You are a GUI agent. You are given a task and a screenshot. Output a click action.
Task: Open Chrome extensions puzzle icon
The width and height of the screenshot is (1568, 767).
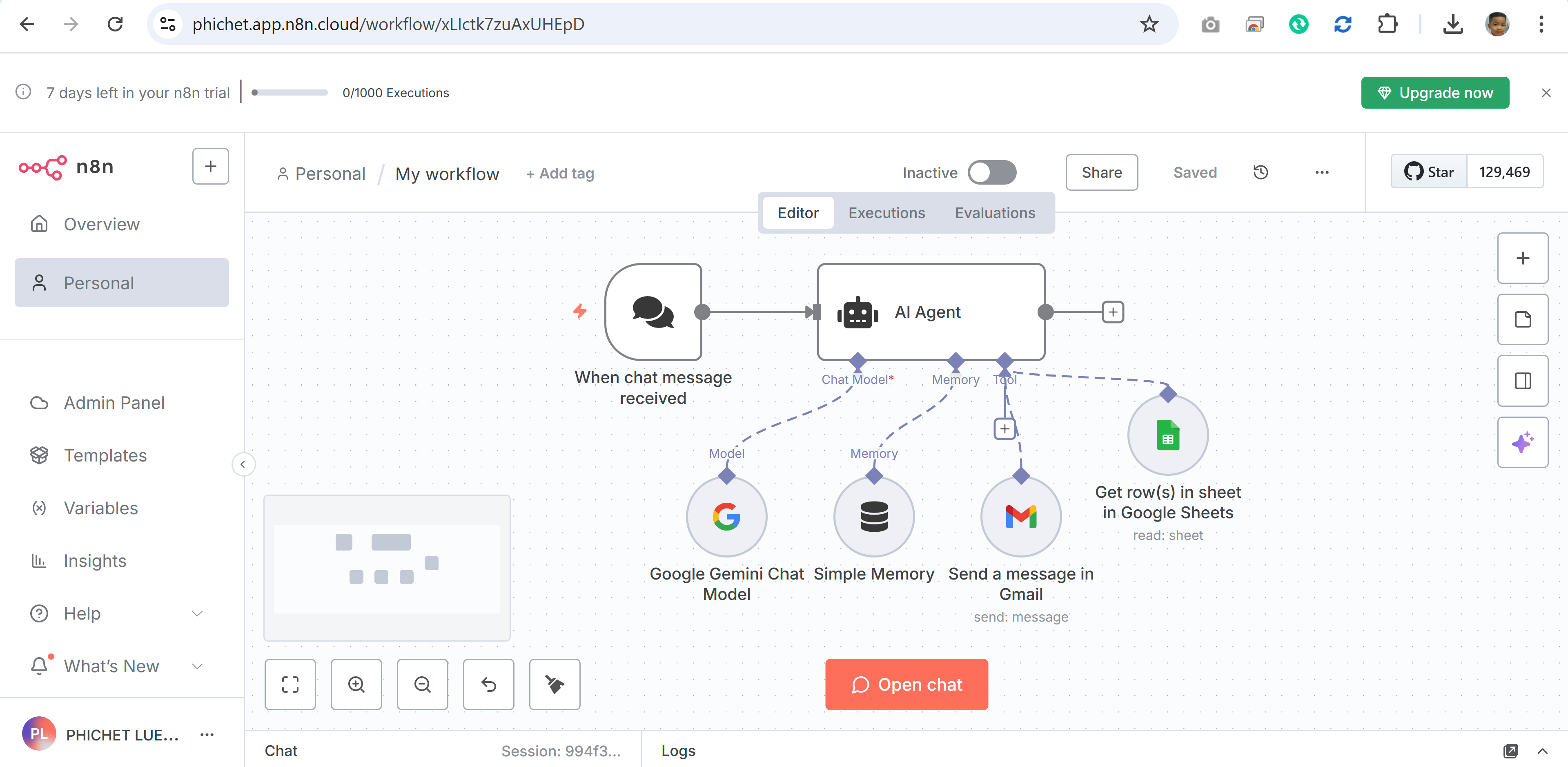point(1387,25)
